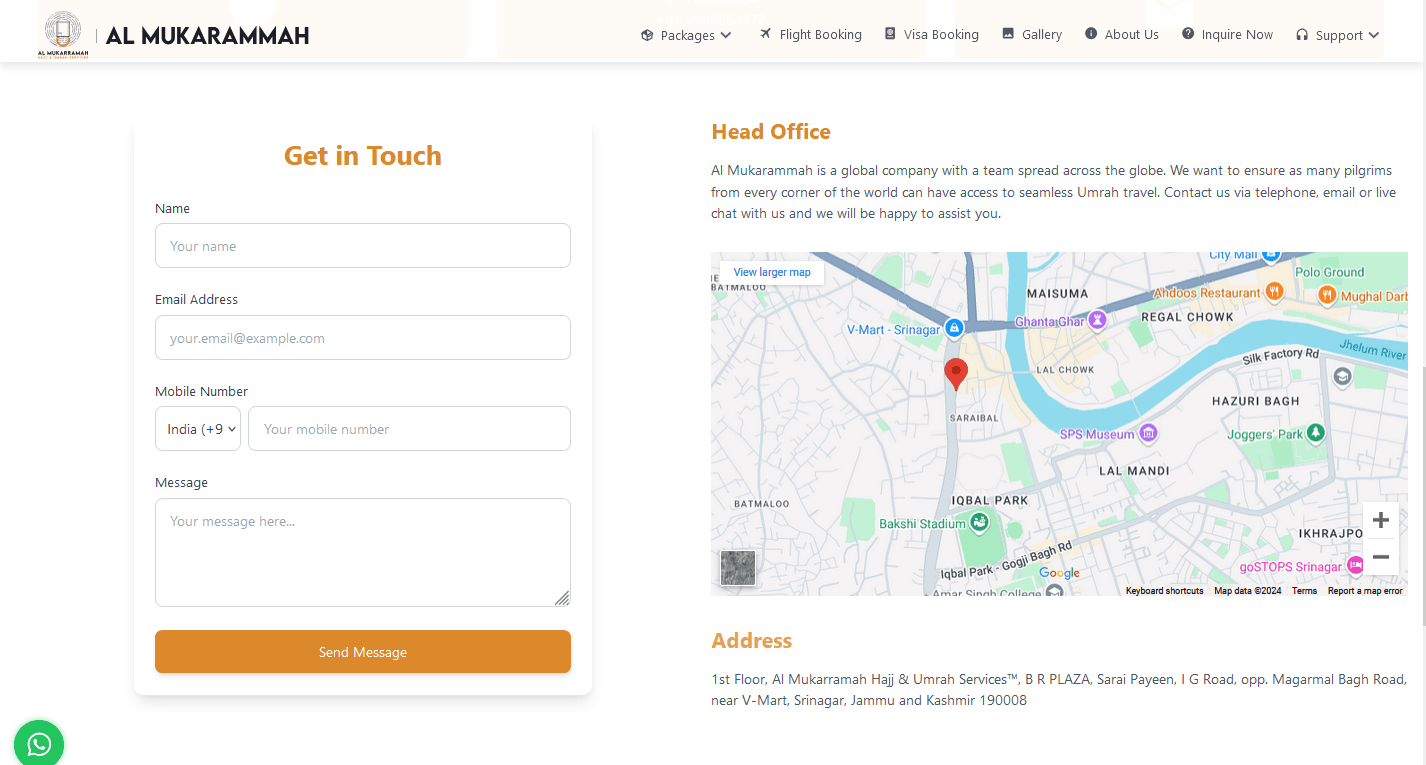Click Visa Booking passport icon
1426x765 pixels.
[890, 33]
